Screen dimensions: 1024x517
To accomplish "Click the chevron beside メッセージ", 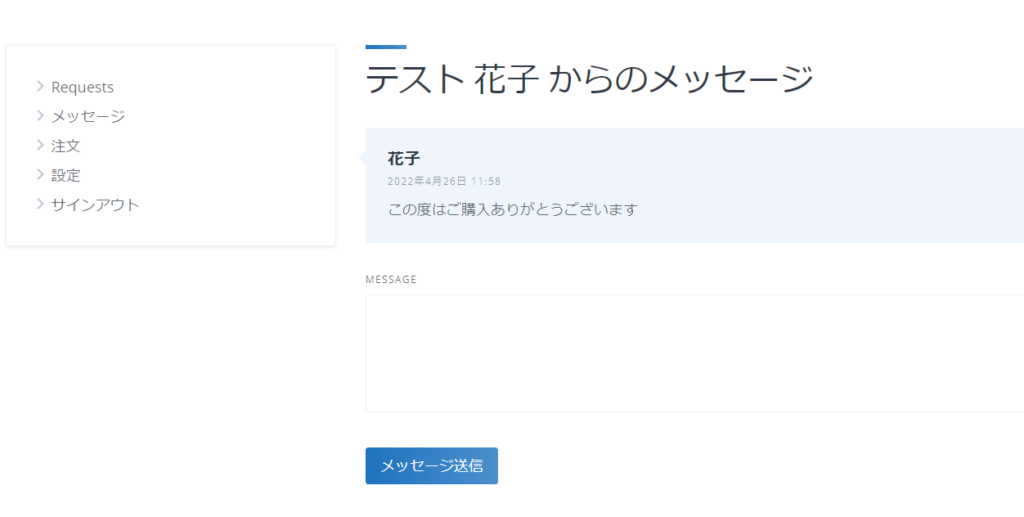I will pyautogui.click(x=40, y=116).
